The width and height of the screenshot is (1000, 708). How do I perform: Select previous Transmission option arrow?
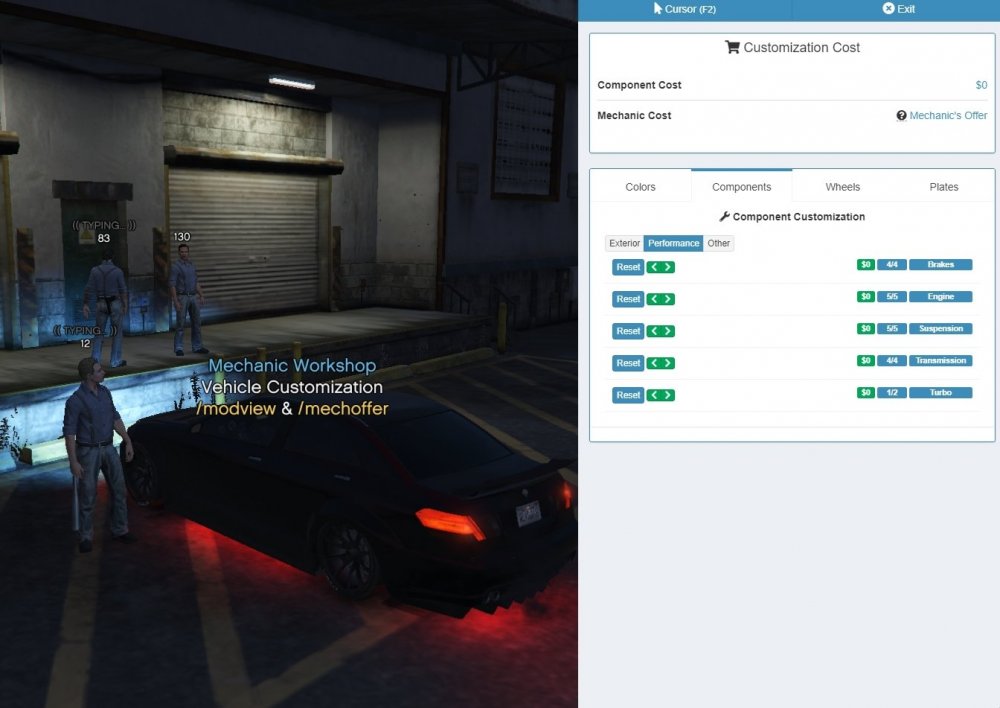pos(654,363)
